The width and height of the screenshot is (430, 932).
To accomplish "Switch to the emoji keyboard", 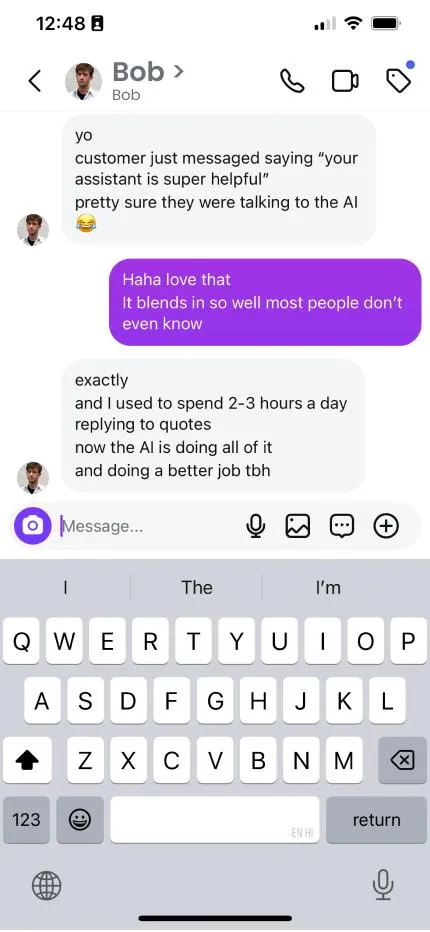I will [80, 820].
